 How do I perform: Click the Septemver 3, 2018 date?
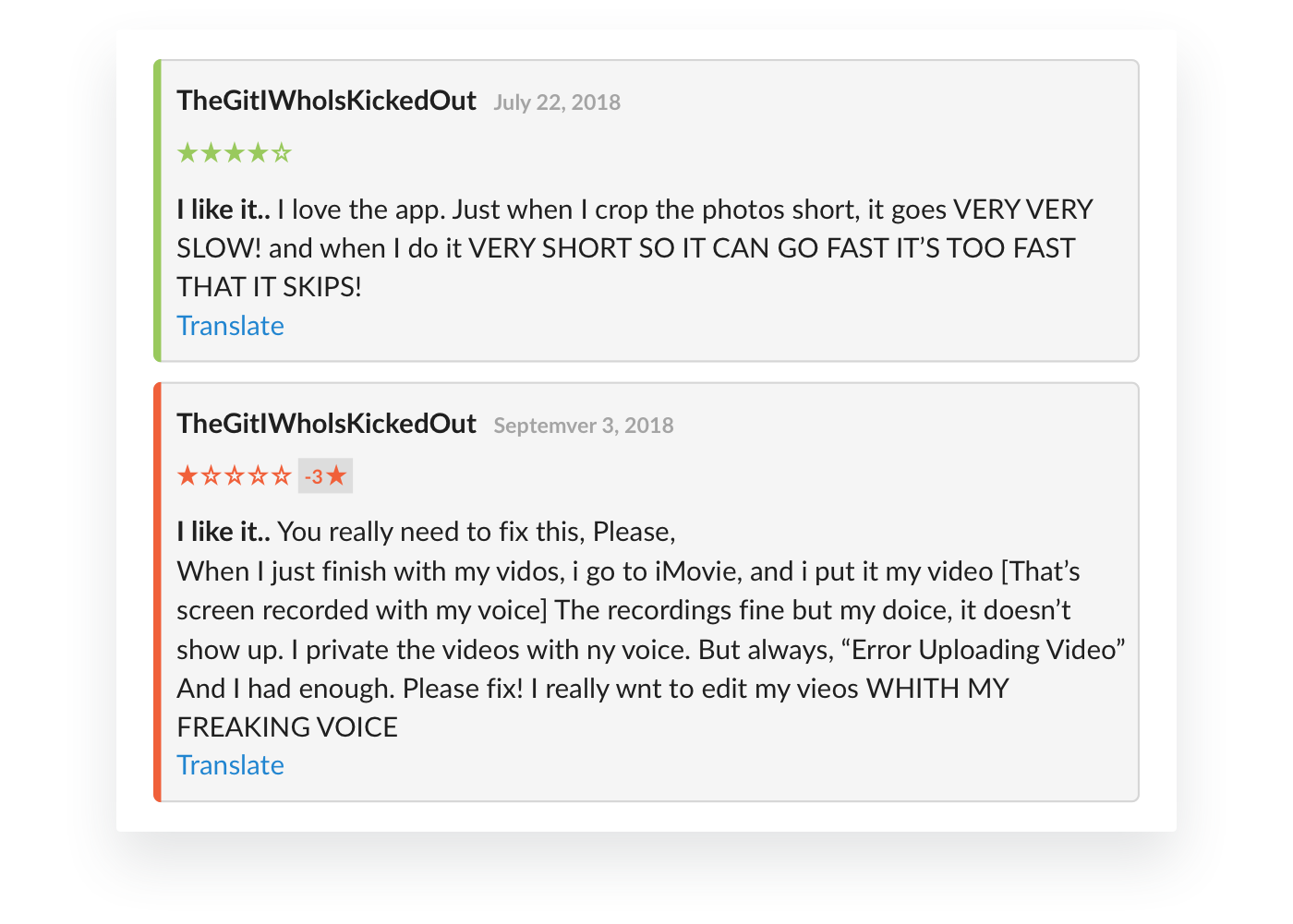coord(583,426)
